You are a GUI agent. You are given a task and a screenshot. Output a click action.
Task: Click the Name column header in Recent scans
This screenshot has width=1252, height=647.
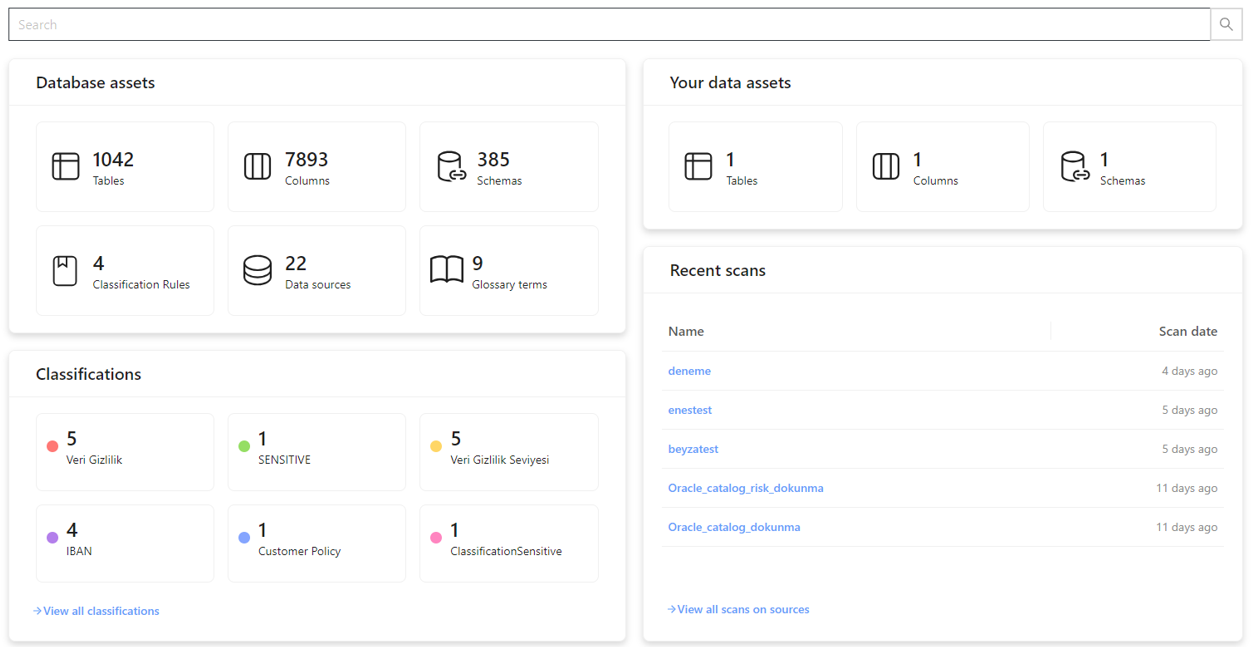coord(686,331)
